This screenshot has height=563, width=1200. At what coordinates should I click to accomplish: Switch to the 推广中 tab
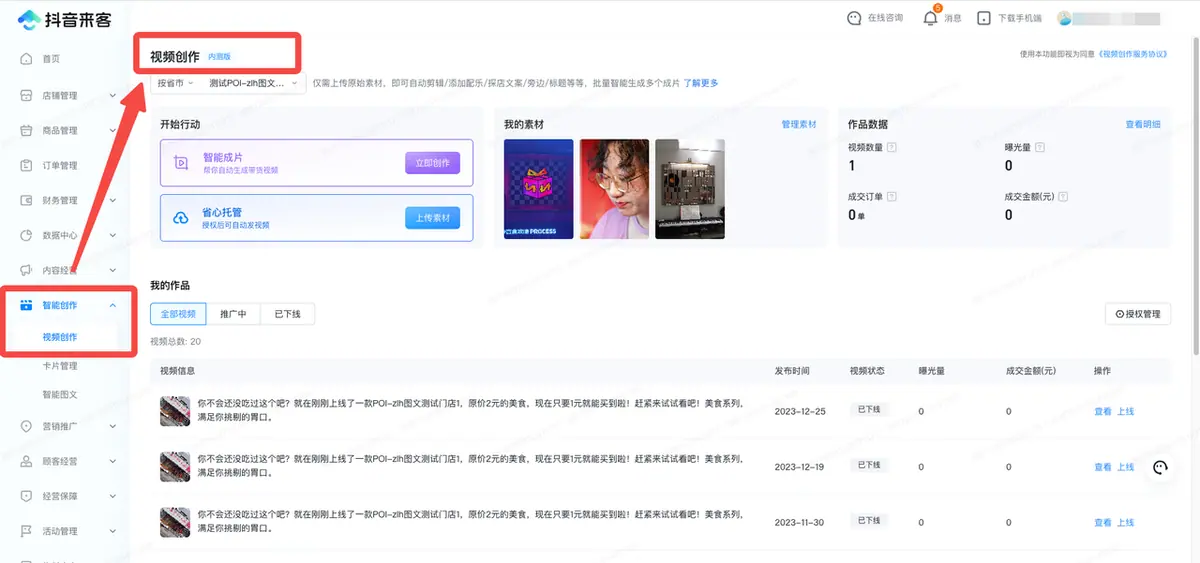pyautogui.click(x=233, y=314)
